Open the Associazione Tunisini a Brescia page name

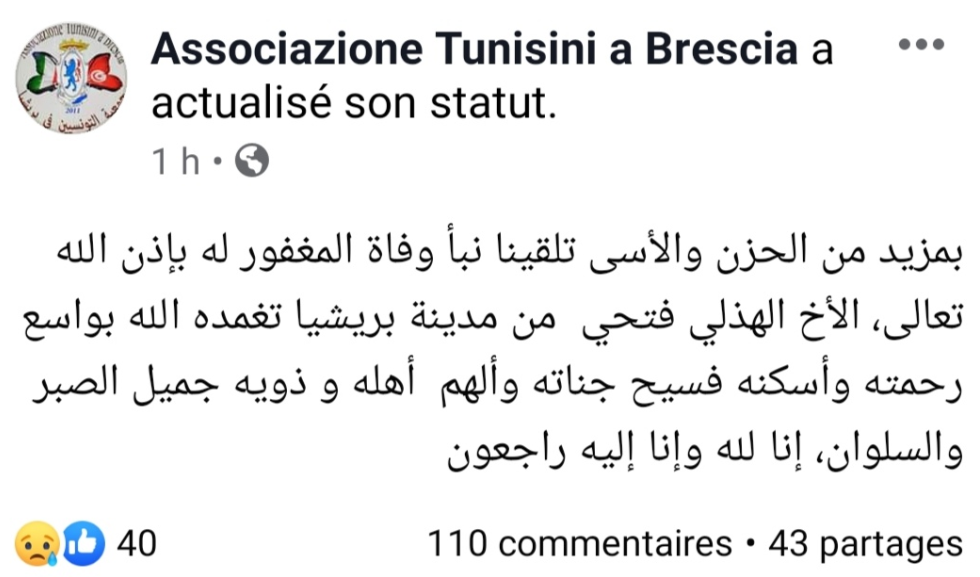[x=474, y=49]
